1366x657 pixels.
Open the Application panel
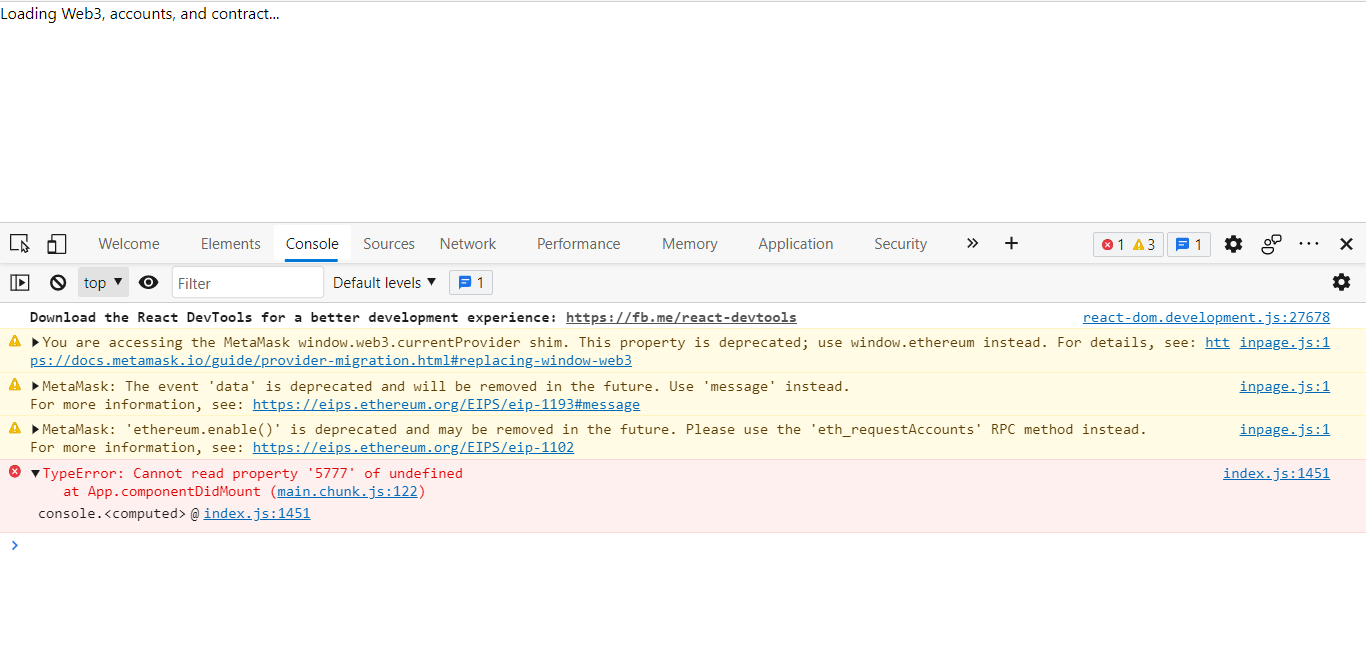coord(795,243)
